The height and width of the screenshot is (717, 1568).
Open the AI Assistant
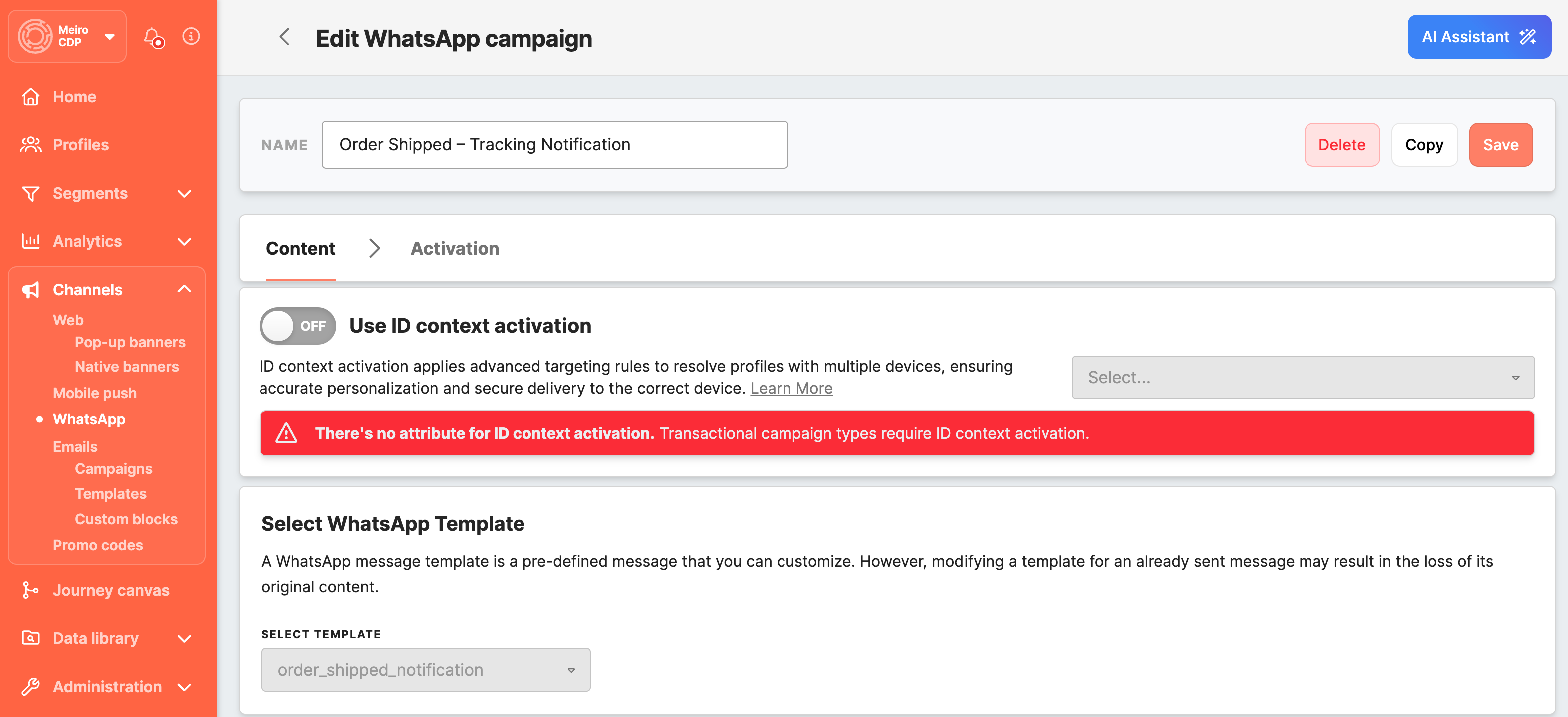pyautogui.click(x=1478, y=37)
